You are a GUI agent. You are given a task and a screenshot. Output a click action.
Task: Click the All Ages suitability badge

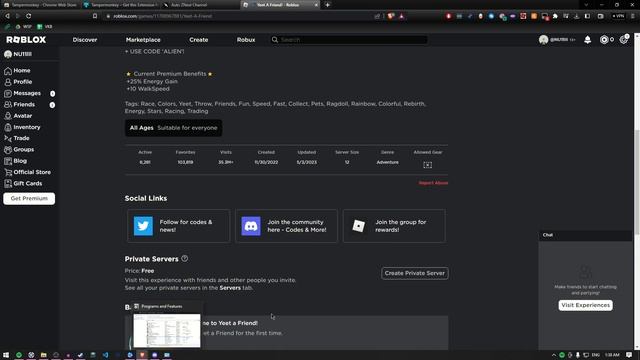point(173,128)
